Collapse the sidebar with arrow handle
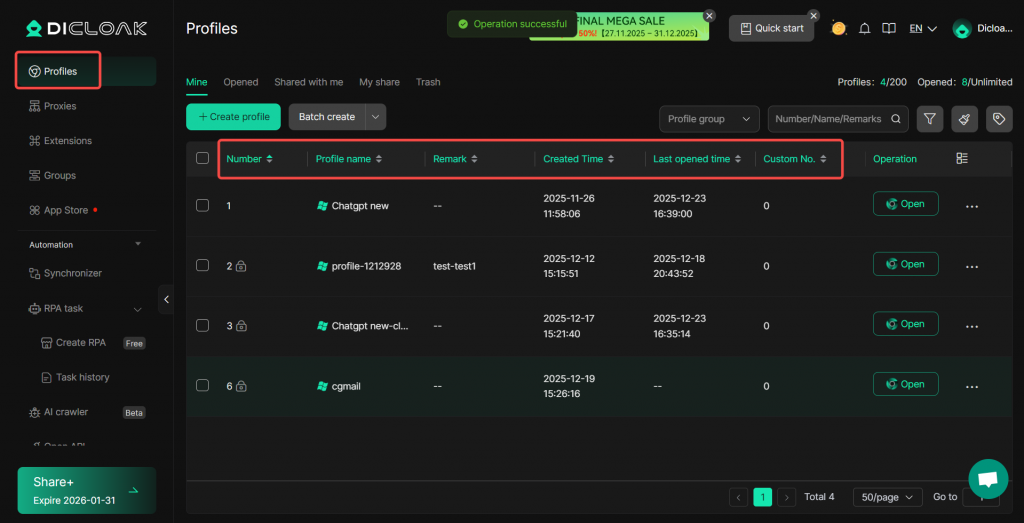This screenshot has height=523, width=1024. coord(166,299)
